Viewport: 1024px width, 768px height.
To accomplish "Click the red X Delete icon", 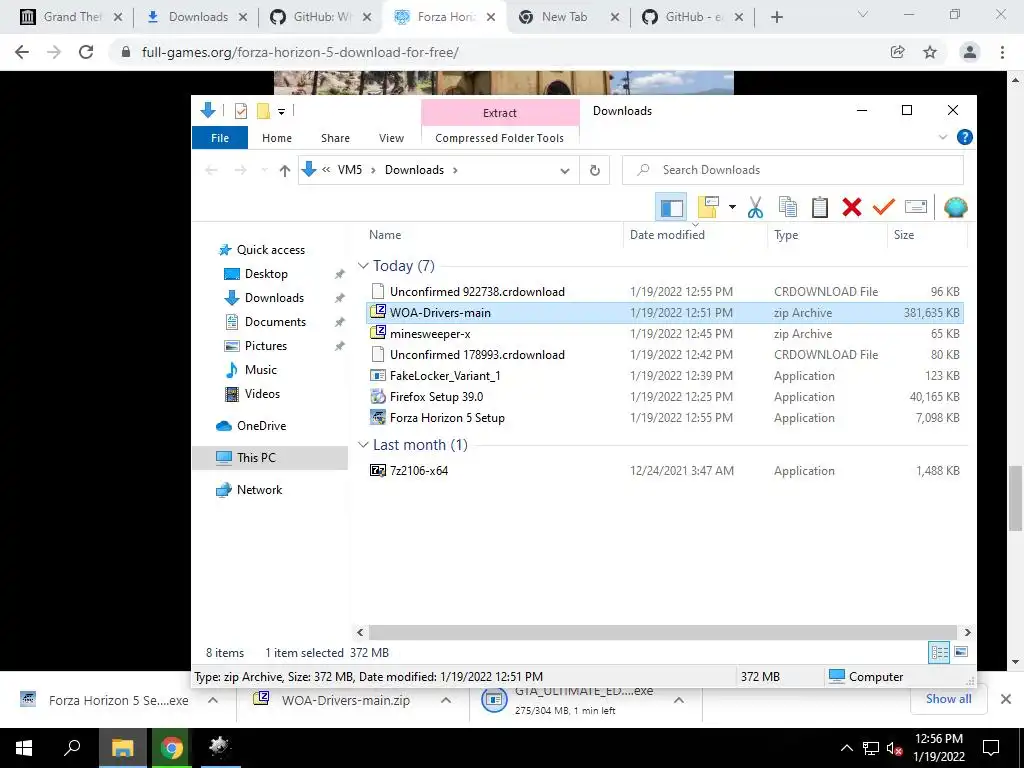I will [x=852, y=208].
